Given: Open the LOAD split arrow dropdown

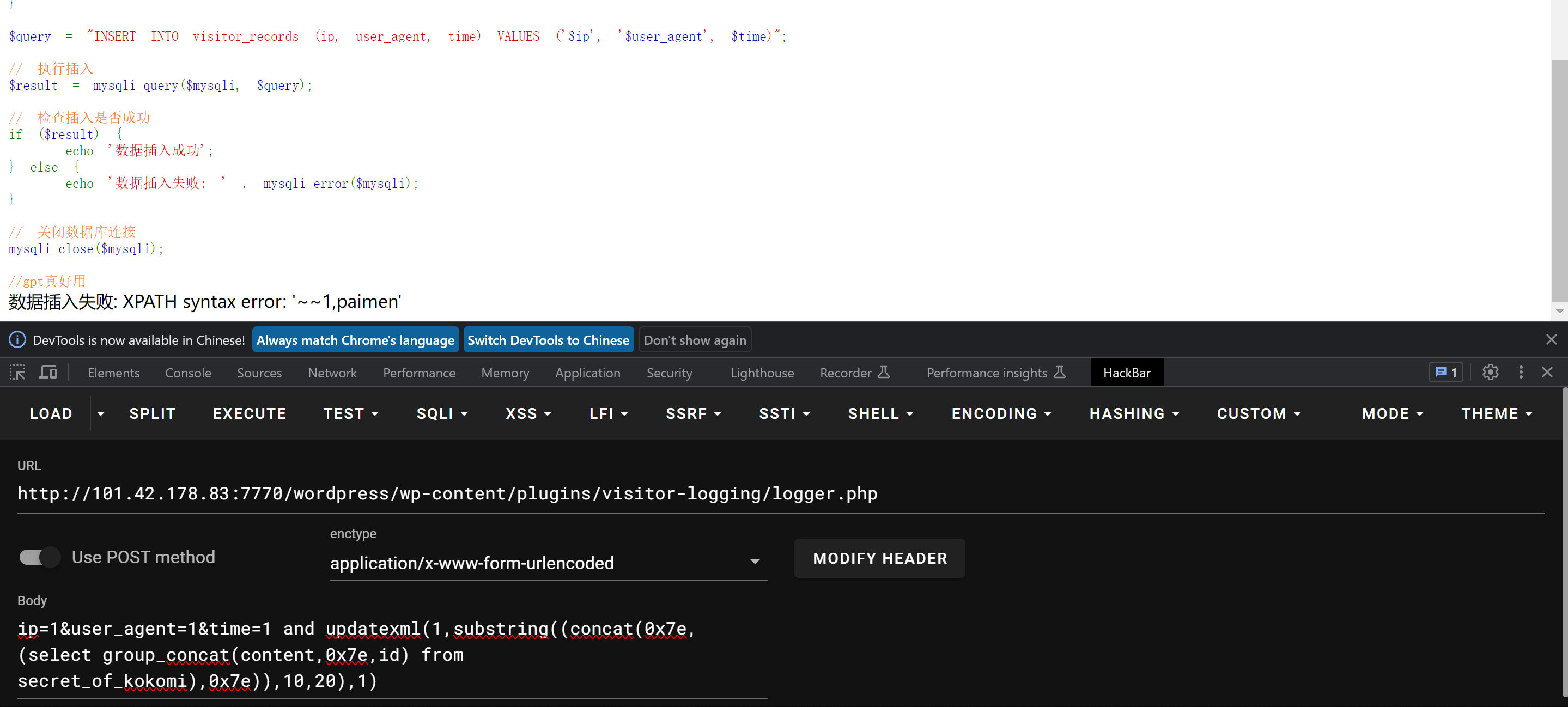Looking at the screenshot, I should [101, 414].
